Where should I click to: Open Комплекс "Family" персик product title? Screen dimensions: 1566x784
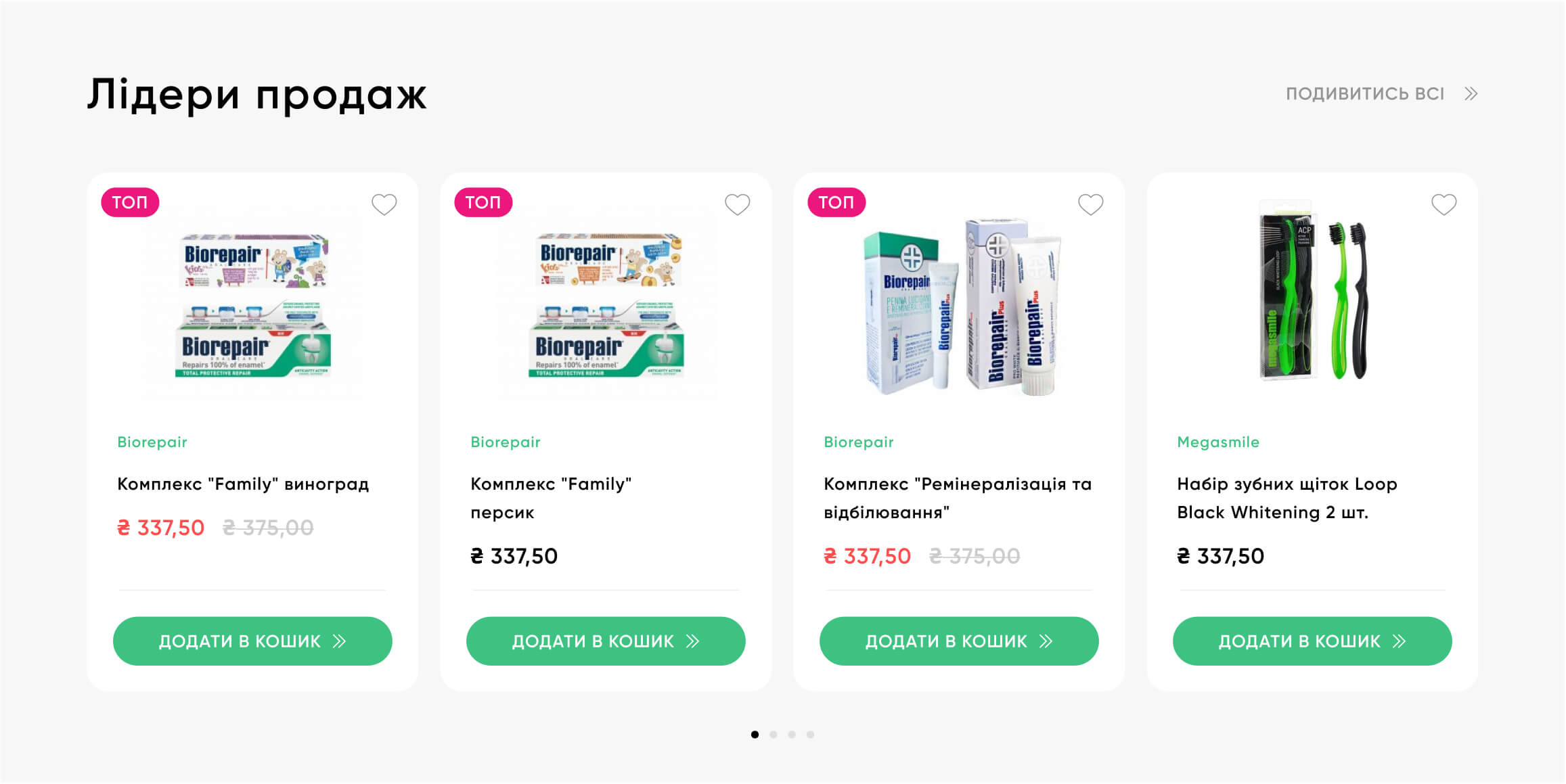tap(550, 498)
